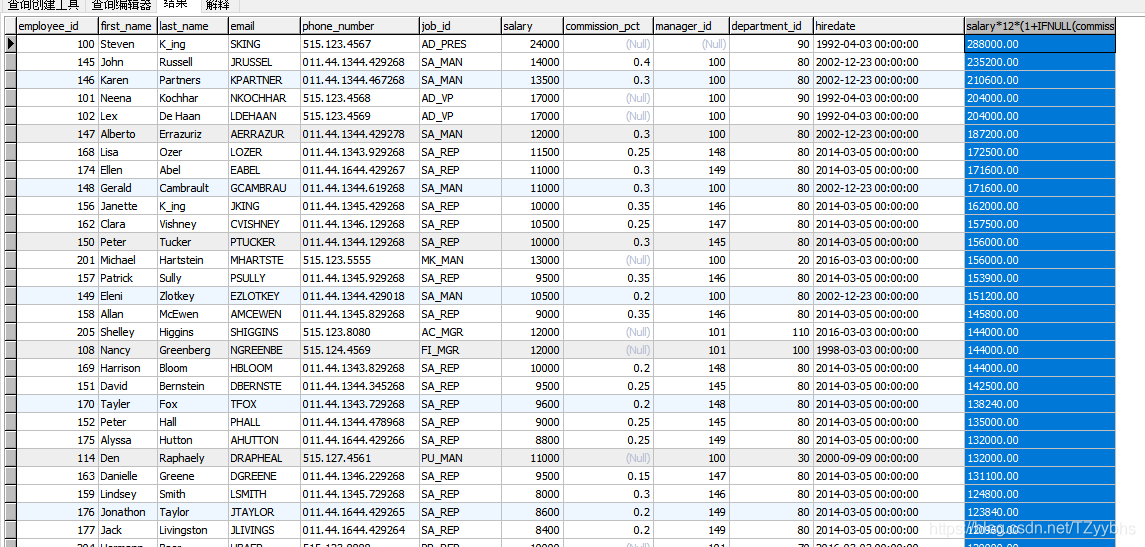The image size is (1145, 547).
Task: Select the last name cell 'De Haan'
Action: click(192, 116)
